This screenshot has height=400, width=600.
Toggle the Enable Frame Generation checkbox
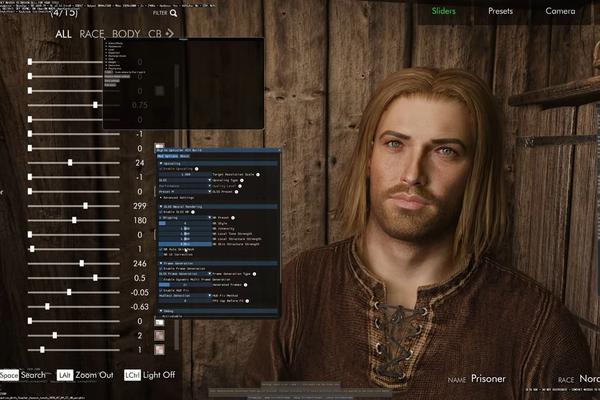(x=161, y=269)
